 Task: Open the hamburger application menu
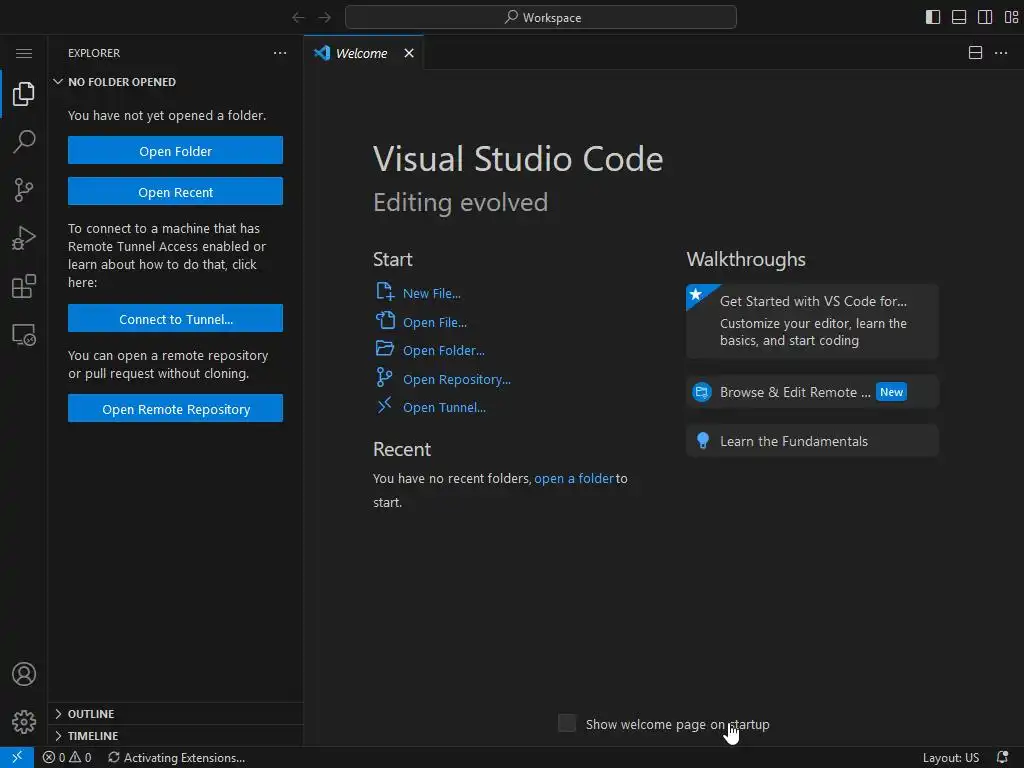coord(24,53)
